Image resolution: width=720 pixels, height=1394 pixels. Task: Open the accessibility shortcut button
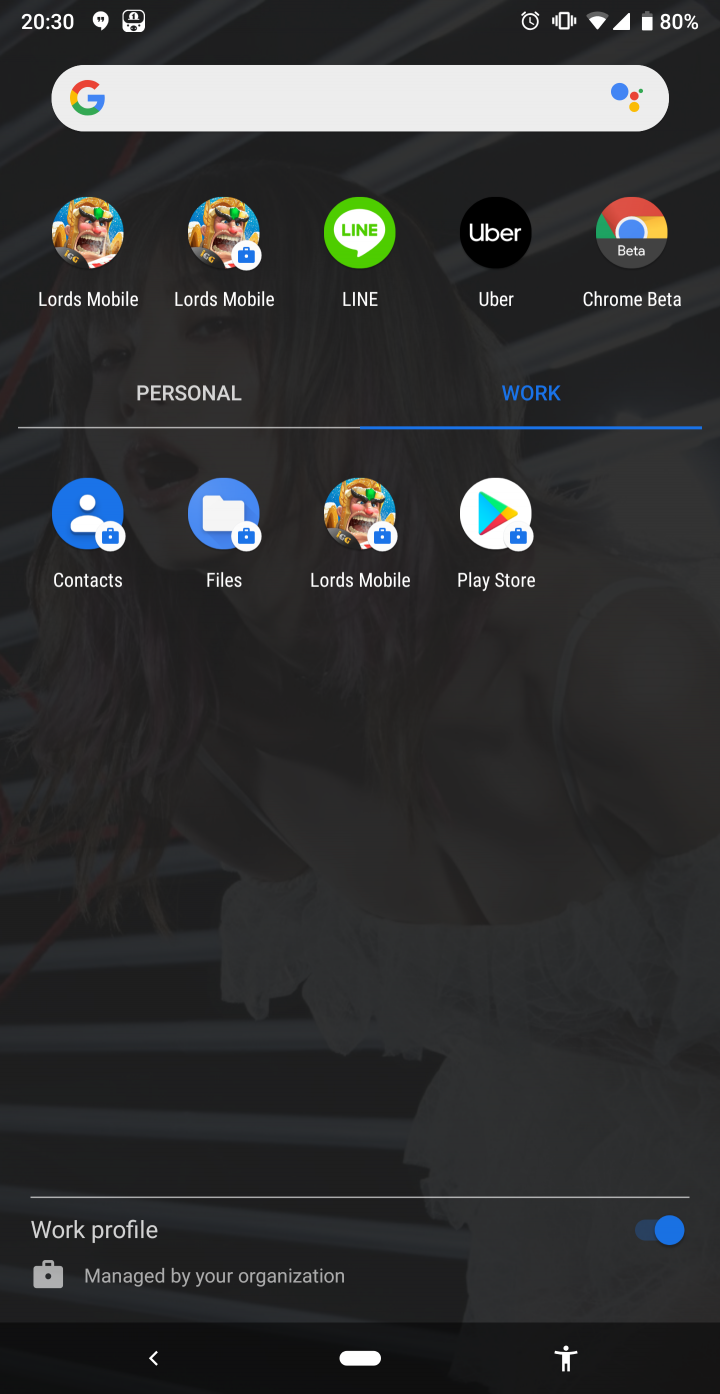(x=566, y=1358)
